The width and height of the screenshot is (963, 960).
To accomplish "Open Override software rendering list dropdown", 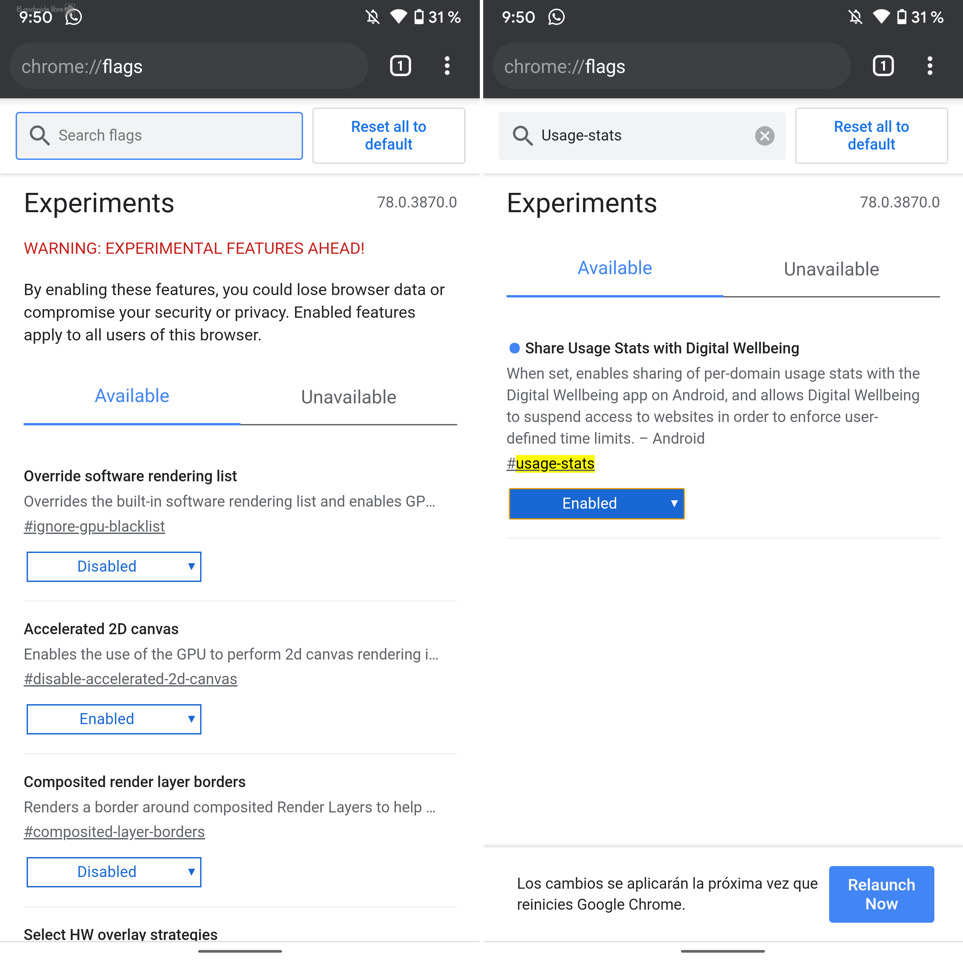I will pos(114,567).
